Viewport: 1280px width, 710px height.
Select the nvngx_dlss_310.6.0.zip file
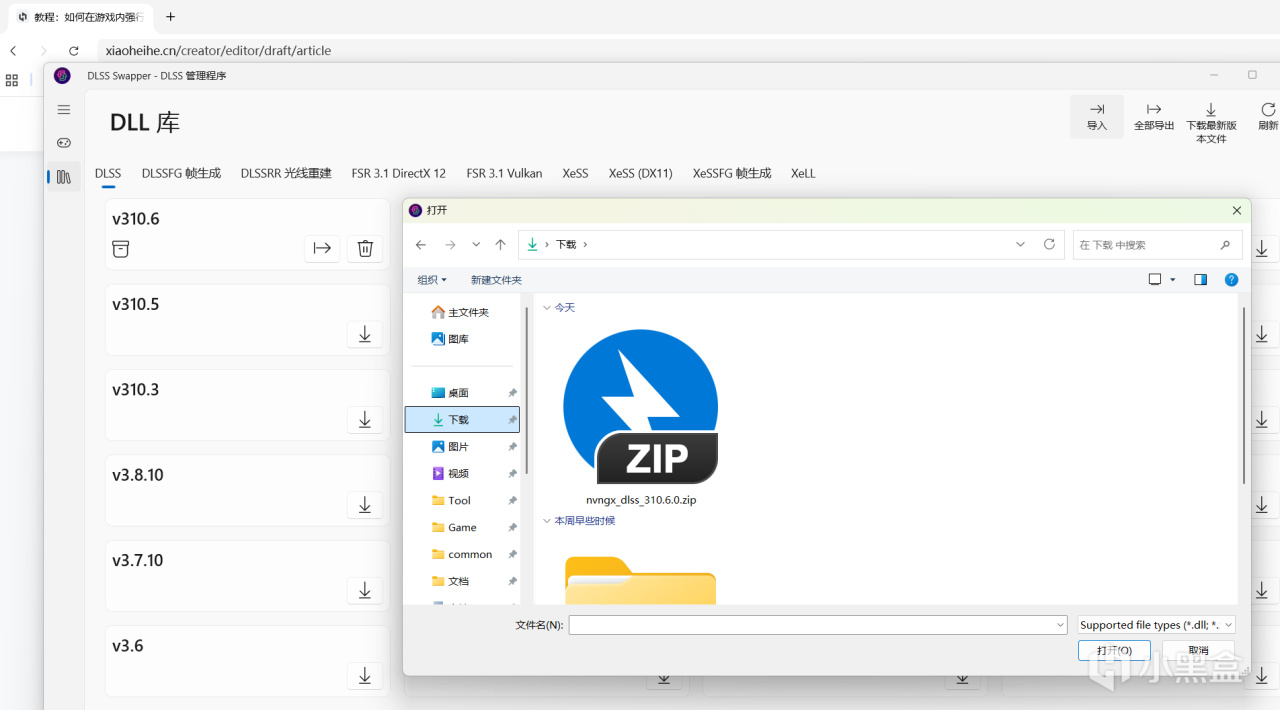[641, 417]
